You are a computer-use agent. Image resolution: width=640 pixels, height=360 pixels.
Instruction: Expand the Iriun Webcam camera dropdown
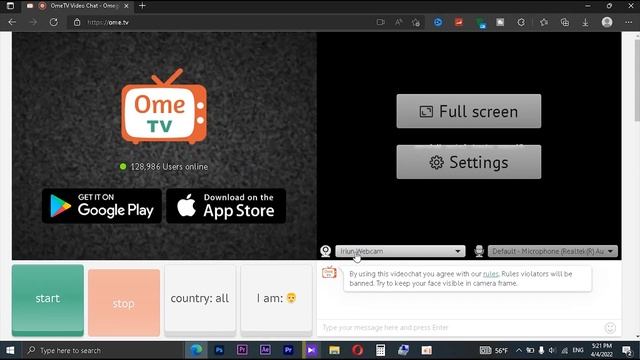400,251
